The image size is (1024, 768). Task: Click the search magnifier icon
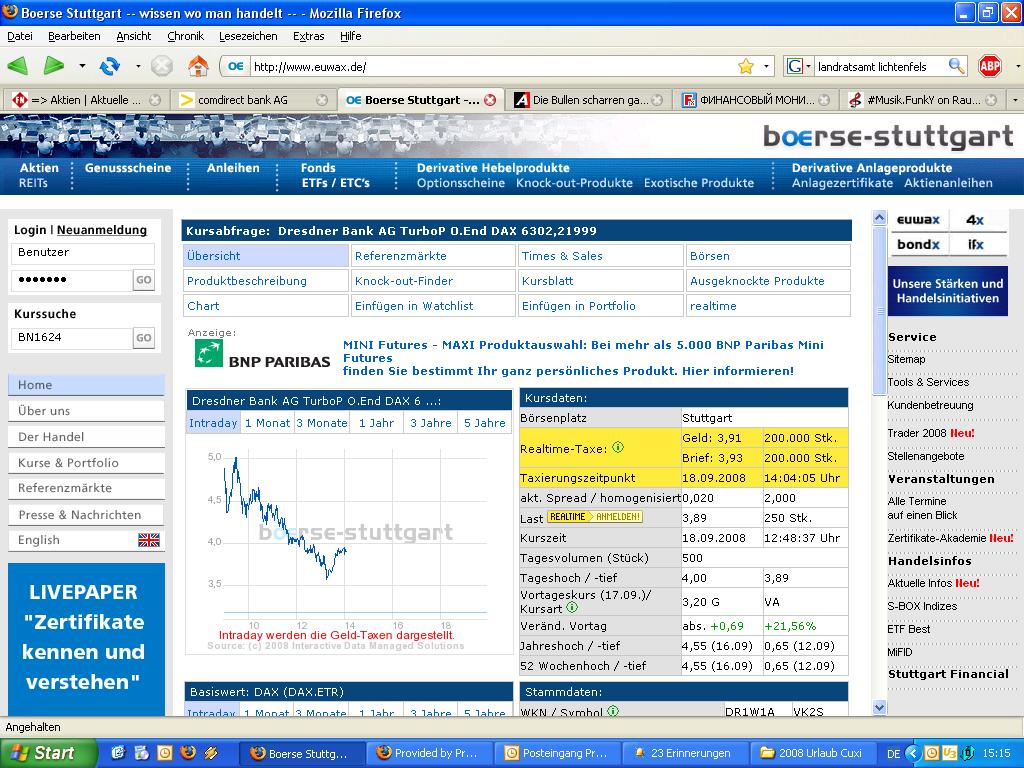pyautogui.click(x=956, y=66)
